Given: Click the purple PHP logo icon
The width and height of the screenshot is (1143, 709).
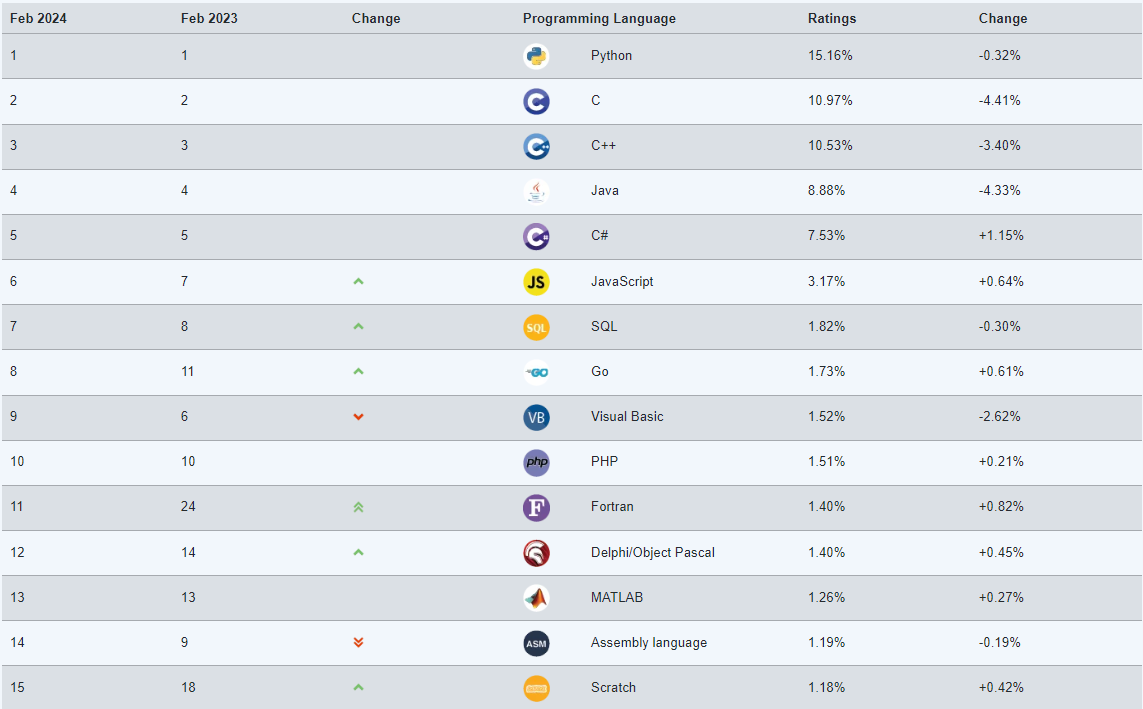Looking at the screenshot, I should tap(536, 462).
